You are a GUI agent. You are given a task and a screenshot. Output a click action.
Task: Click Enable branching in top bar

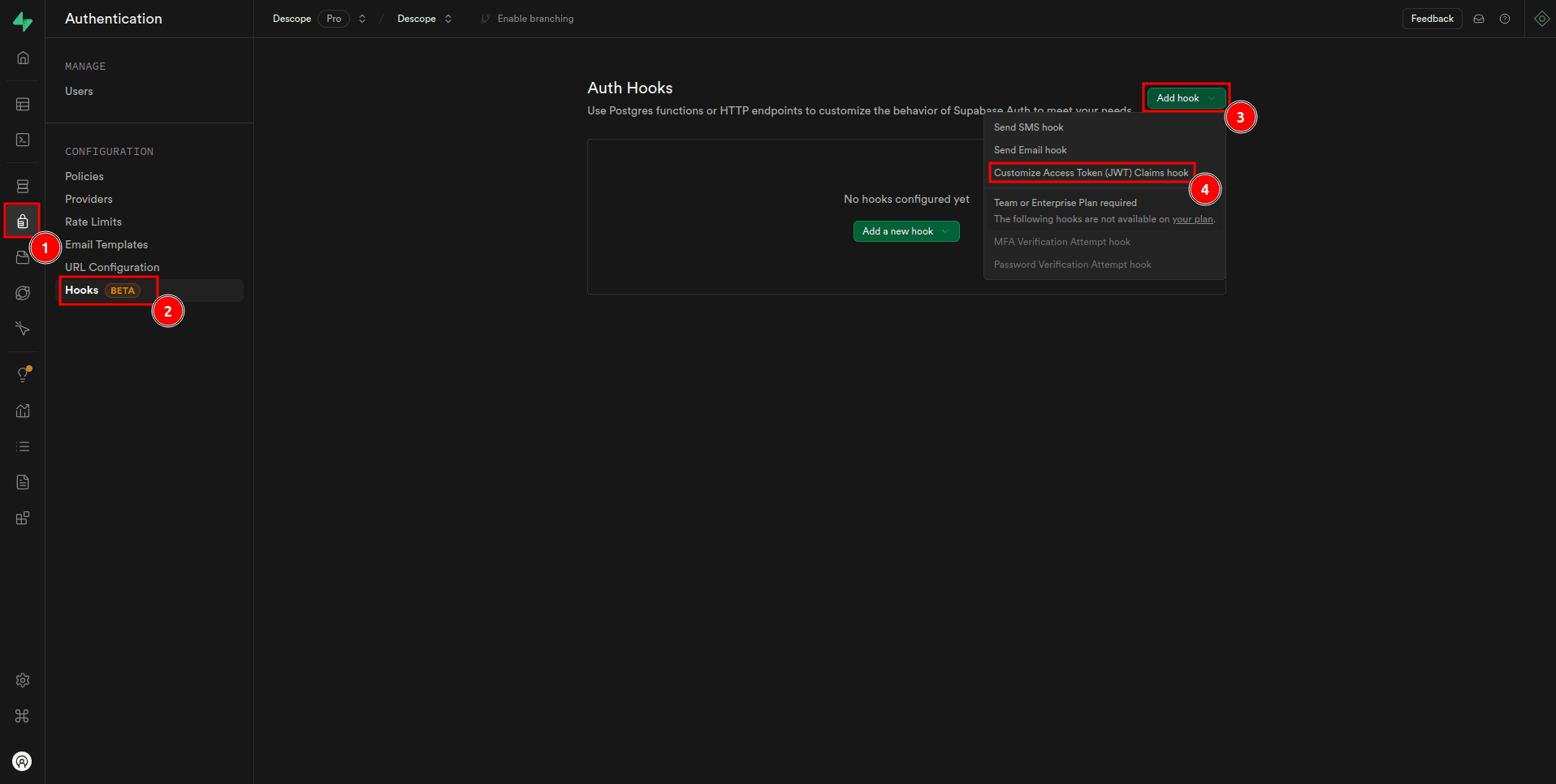point(534,19)
